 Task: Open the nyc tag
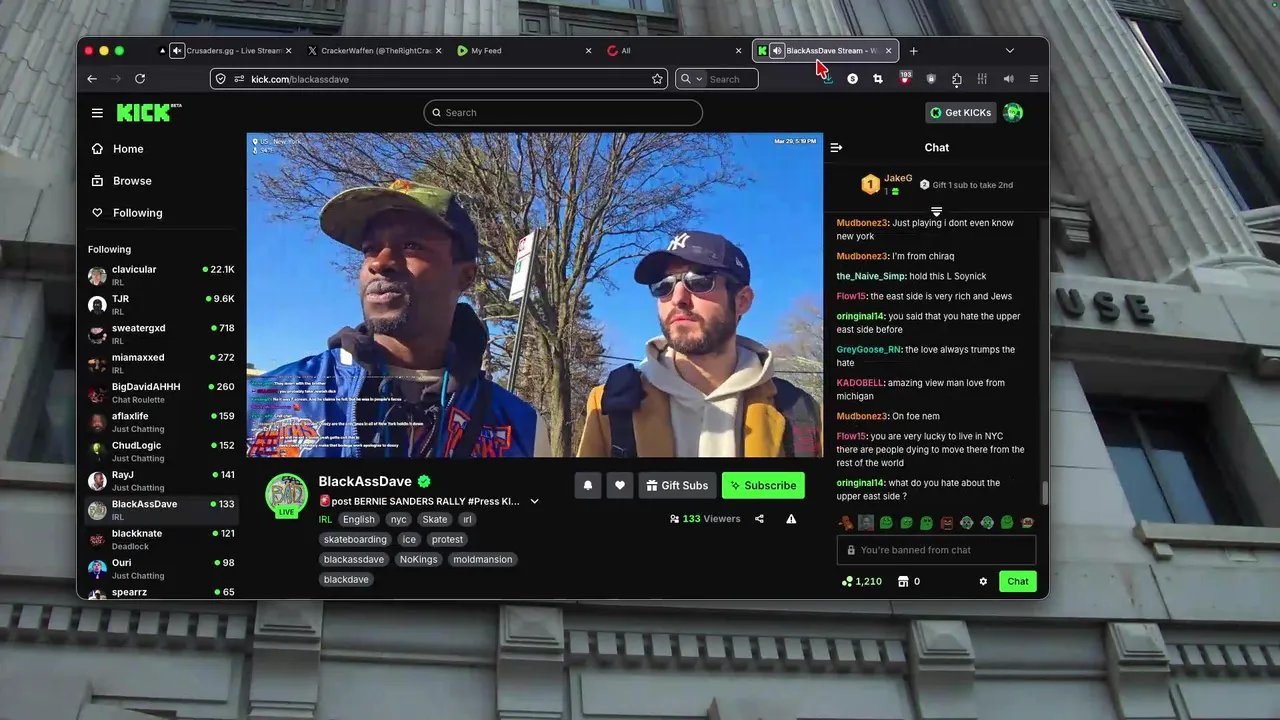pos(399,519)
